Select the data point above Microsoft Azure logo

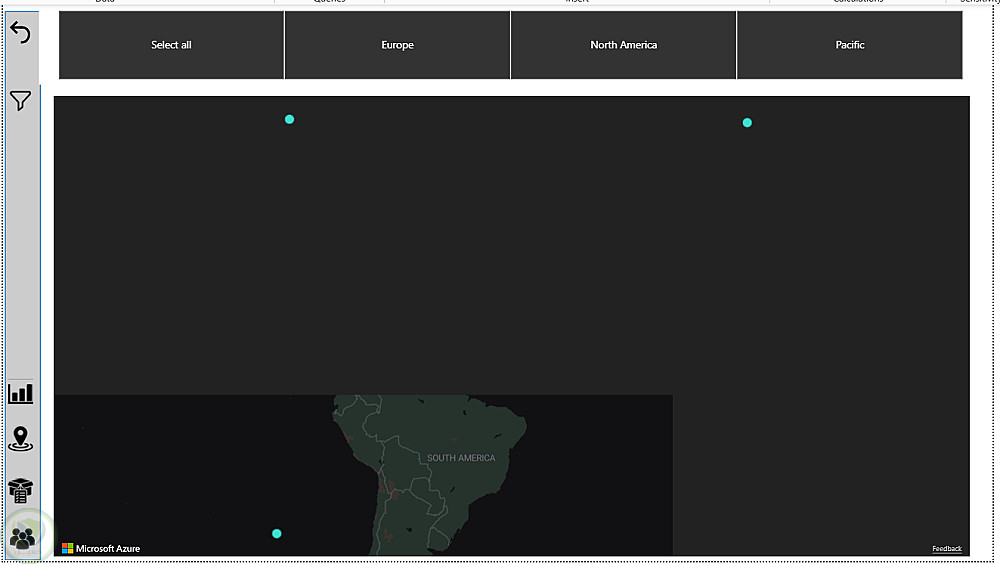(277, 533)
